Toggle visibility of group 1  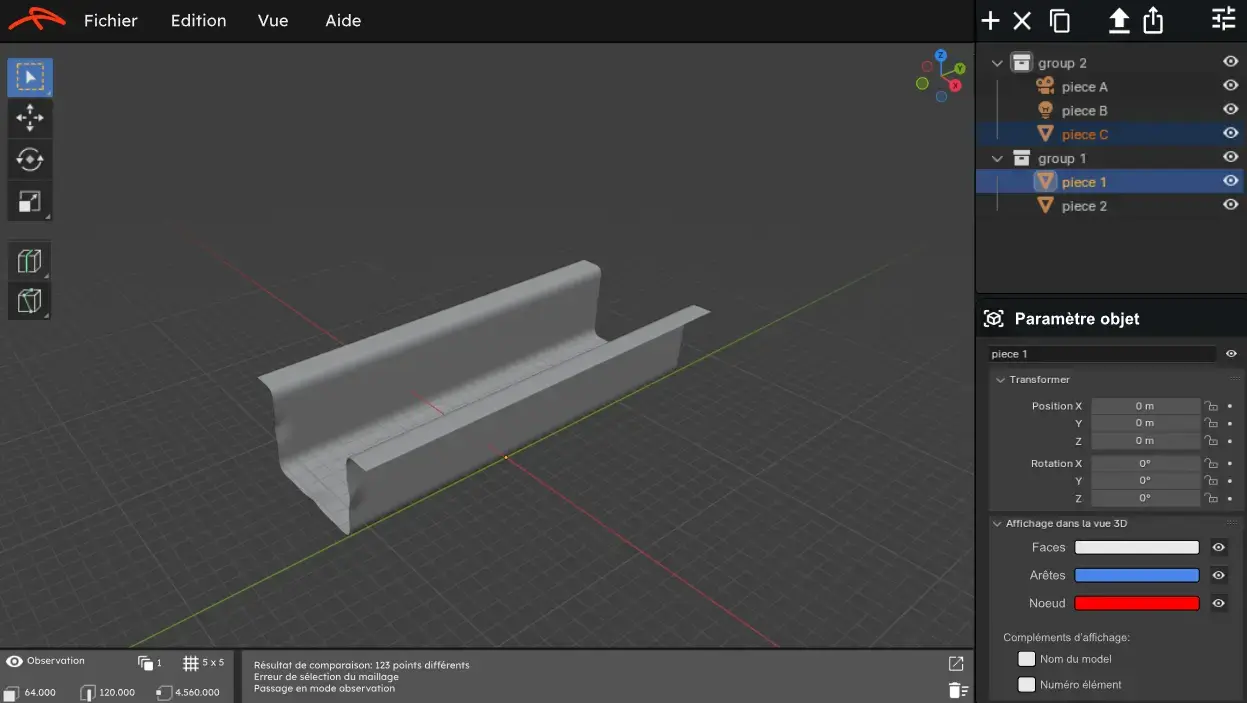coord(1231,157)
